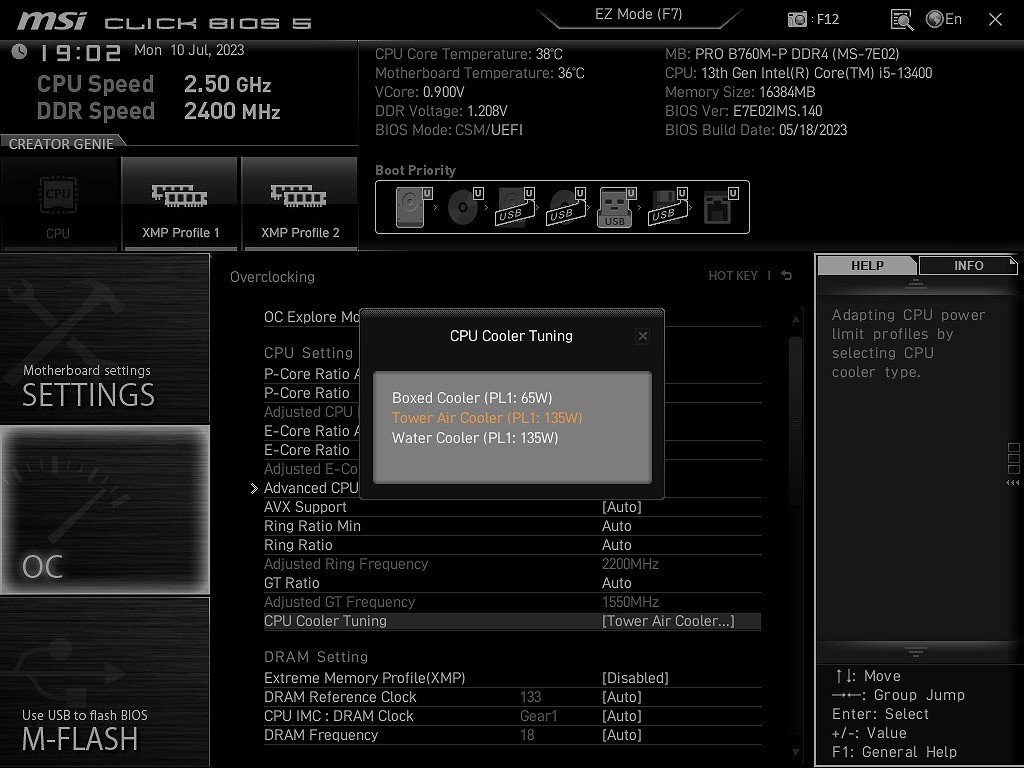
Task: Choose Boxed Cooler (PL1: 65W) option
Action: tap(472, 398)
